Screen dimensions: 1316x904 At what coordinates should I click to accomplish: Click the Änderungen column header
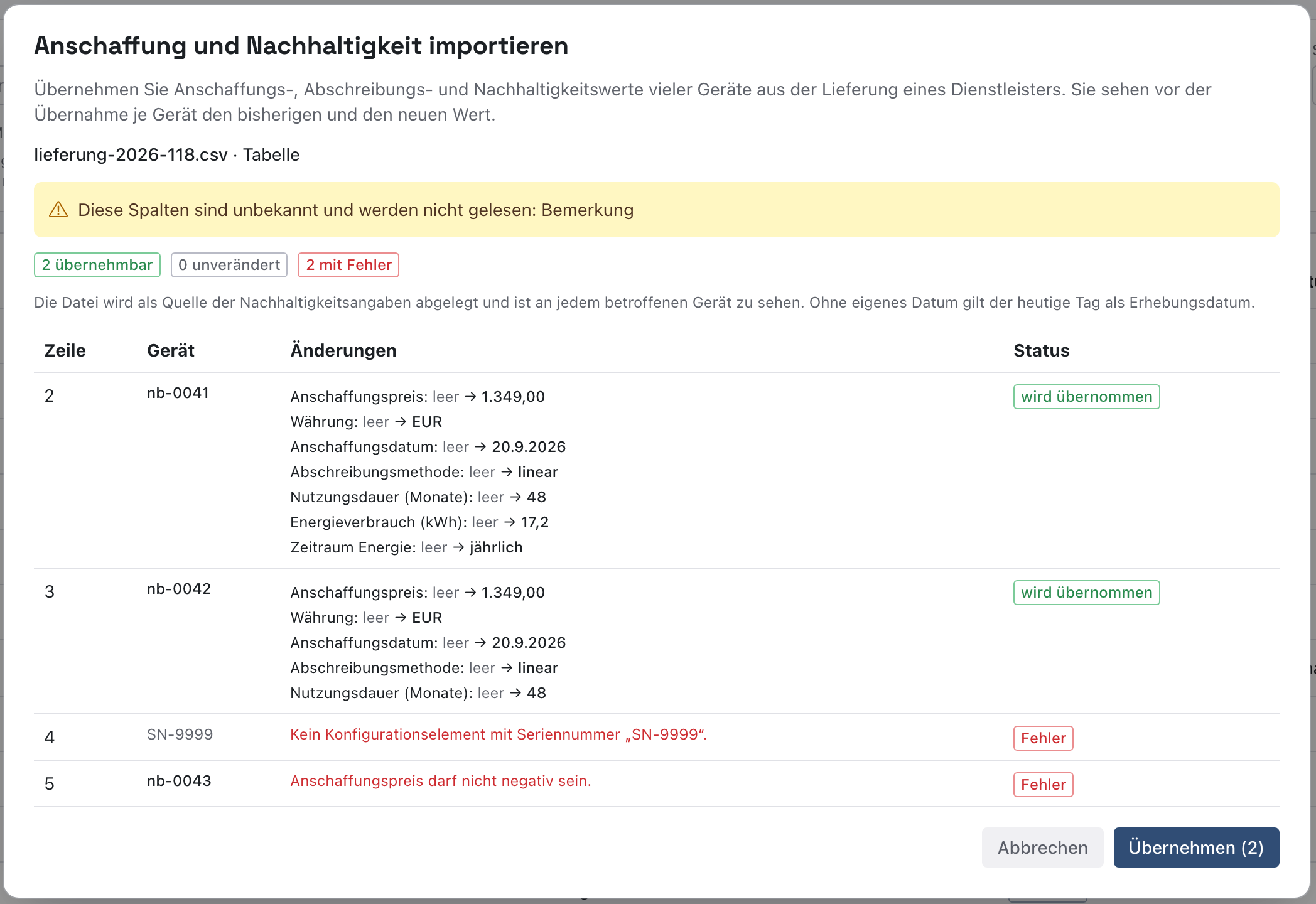tap(343, 350)
